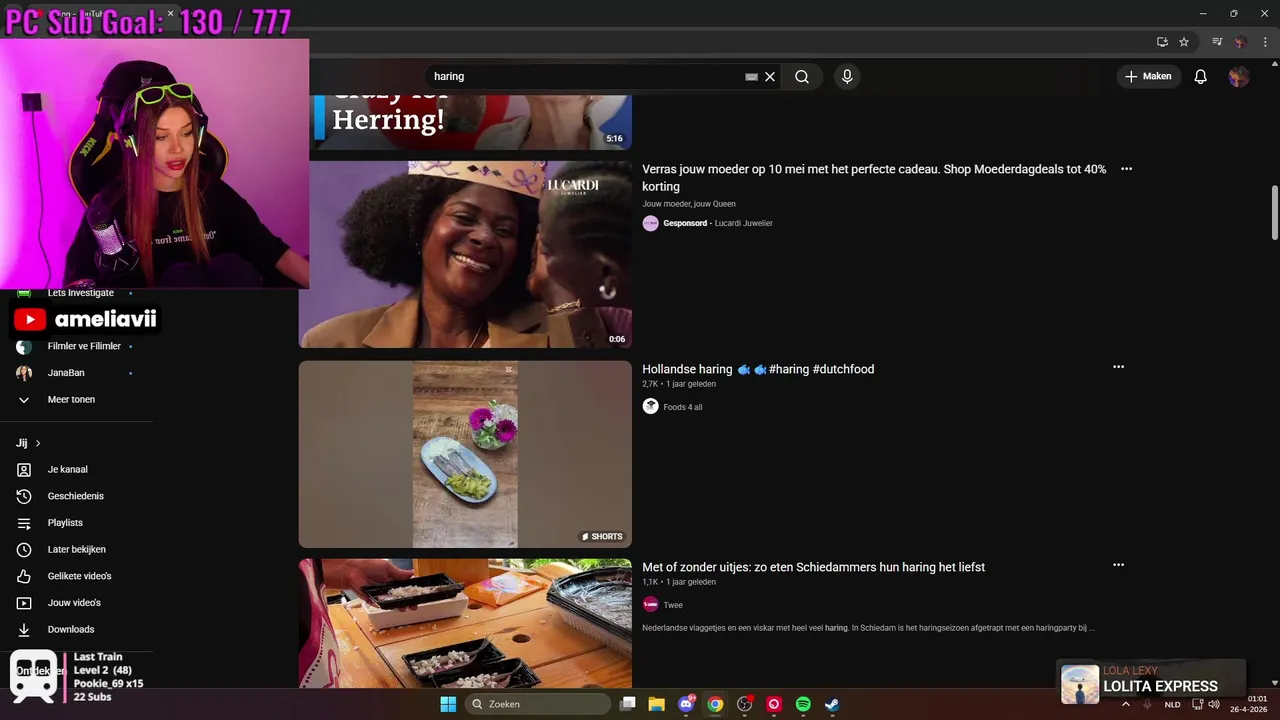Open more options for the Lucardi ad
This screenshot has height=720, width=1280.
1126,169
